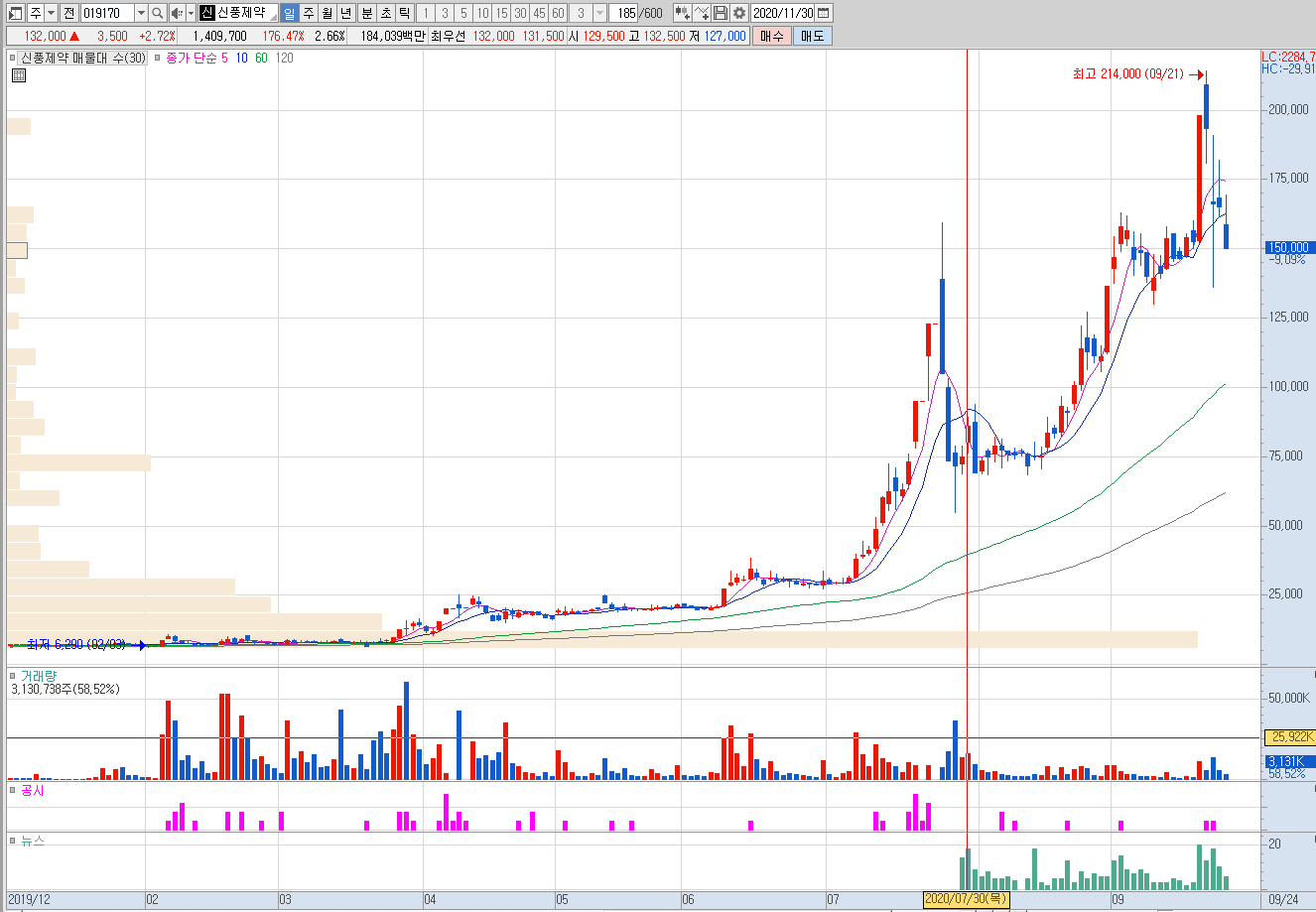Switch to 년 yearly chart period
Viewport: 1316px width, 912px height.
coord(344,13)
